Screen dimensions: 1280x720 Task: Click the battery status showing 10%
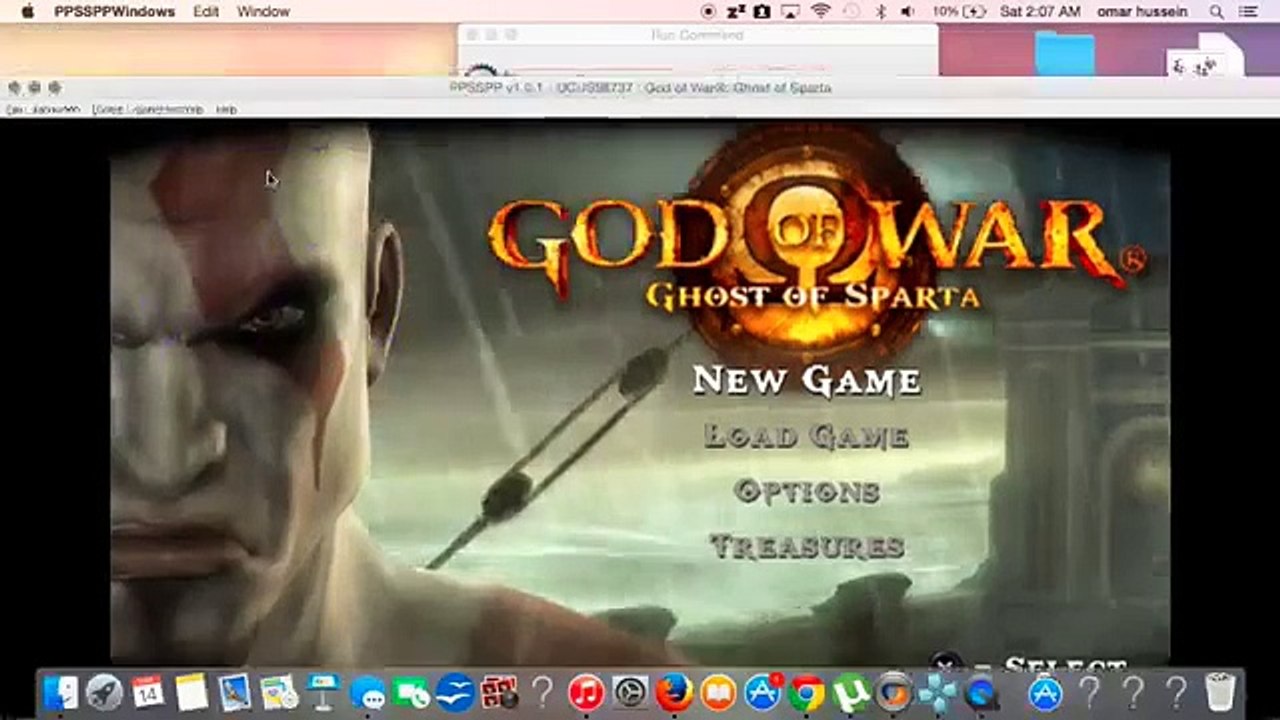click(959, 12)
